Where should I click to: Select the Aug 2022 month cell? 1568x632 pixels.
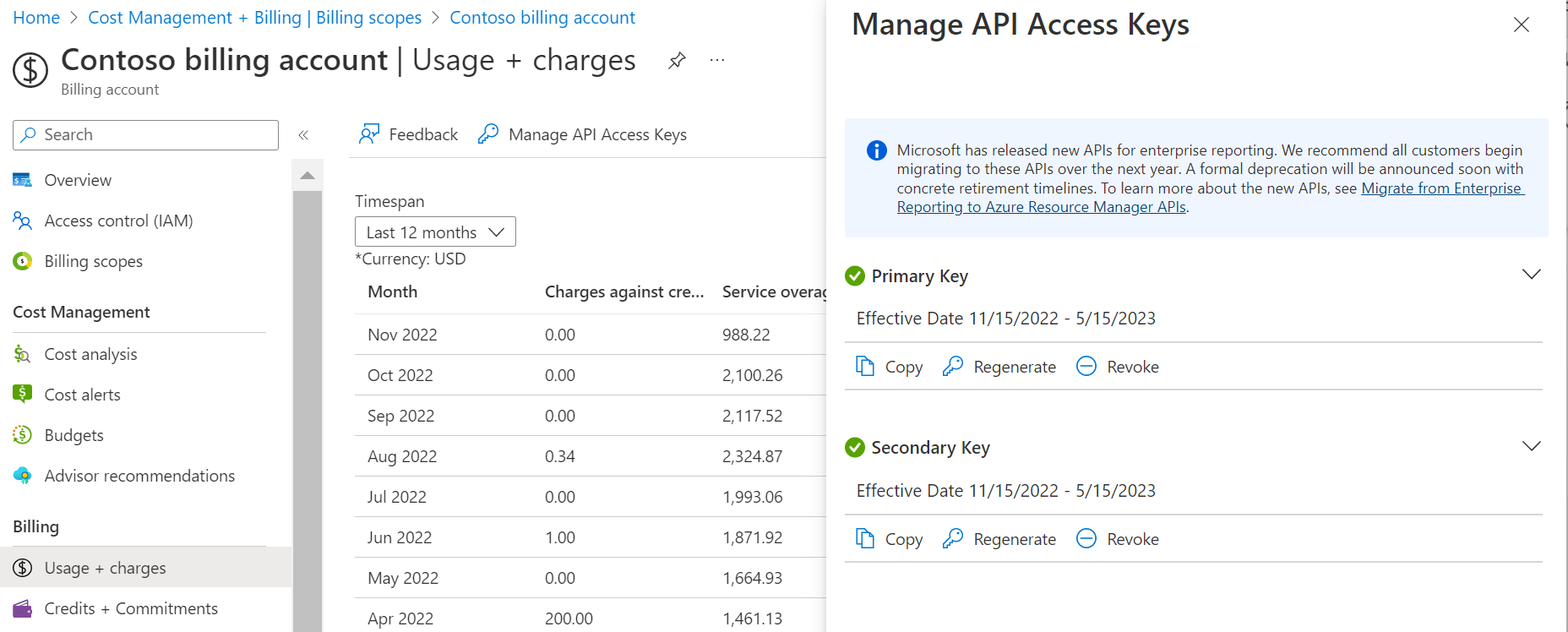pyautogui.click(x=402, y=456)
